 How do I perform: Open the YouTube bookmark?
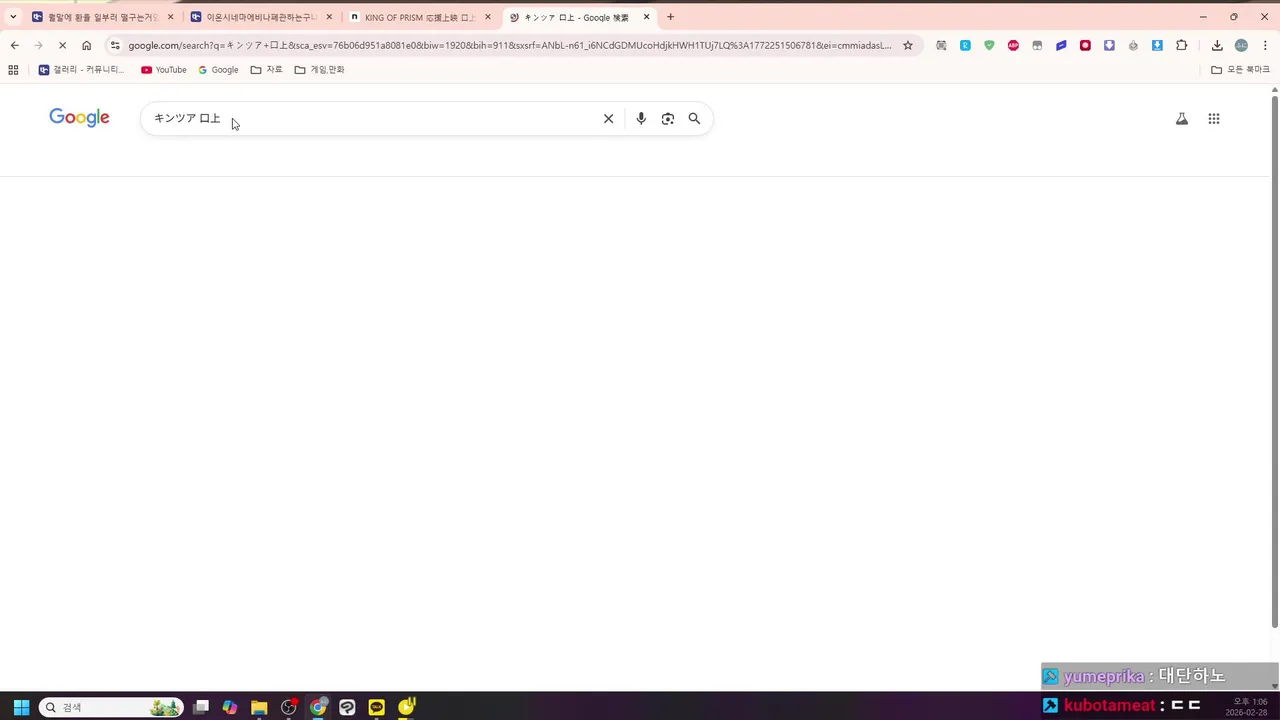click(x=164, y=70)
